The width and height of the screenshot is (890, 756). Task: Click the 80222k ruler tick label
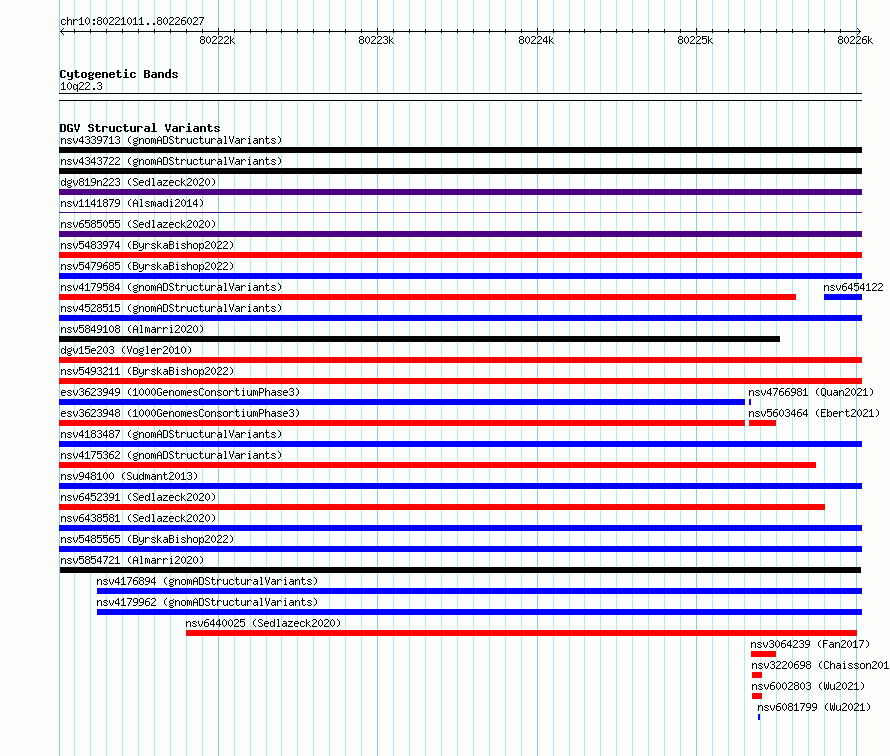pyautogui.click(x=217, y=40)
